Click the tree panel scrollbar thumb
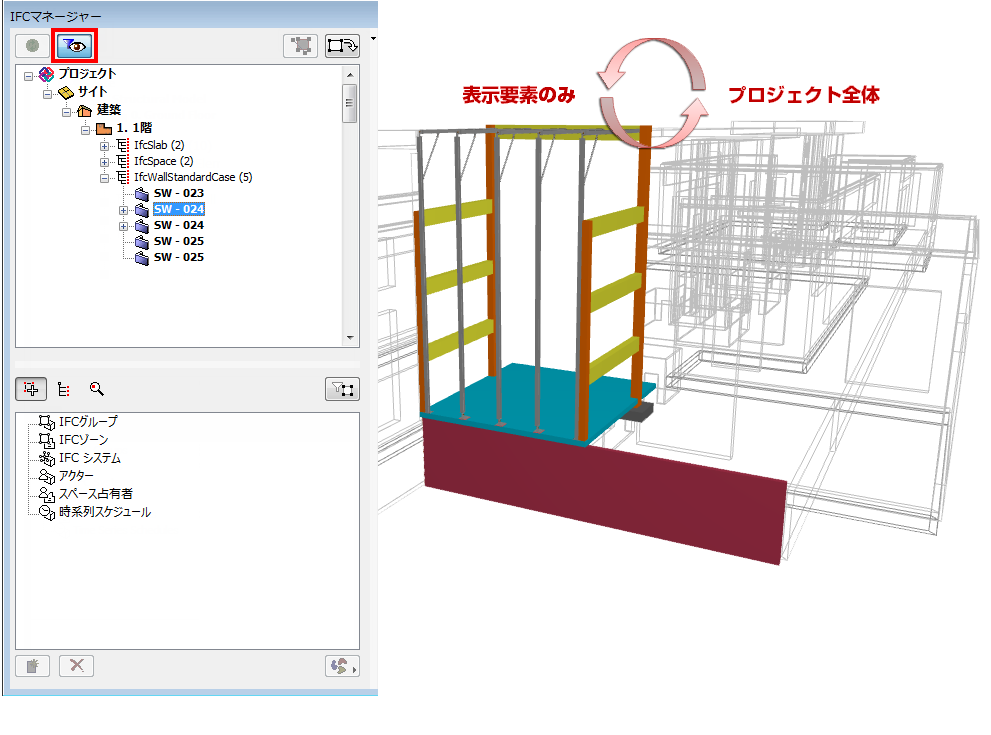Screen dimensions: 991x735 click(349, 101)
